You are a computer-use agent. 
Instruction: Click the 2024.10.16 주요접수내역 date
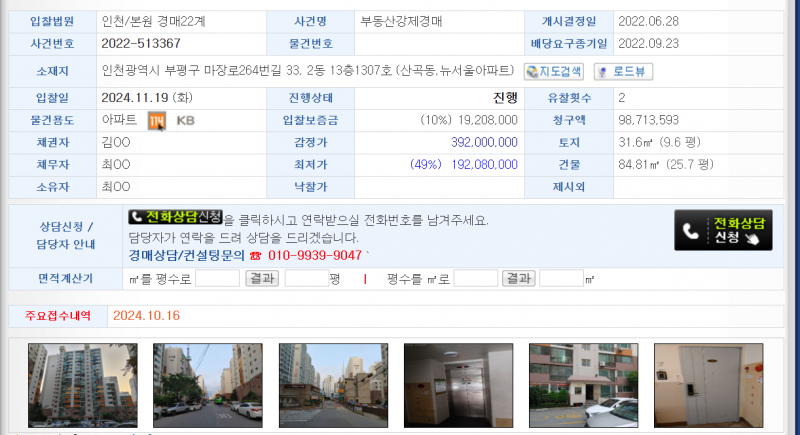[146, 315]
